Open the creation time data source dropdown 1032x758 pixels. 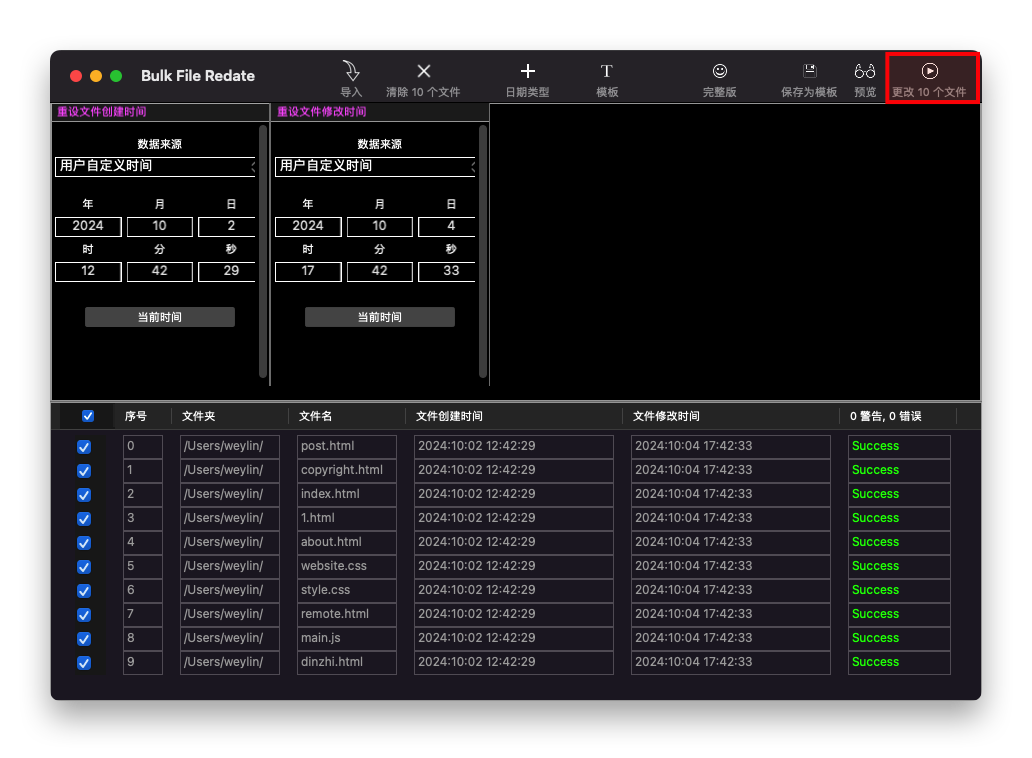pos(157,166)
